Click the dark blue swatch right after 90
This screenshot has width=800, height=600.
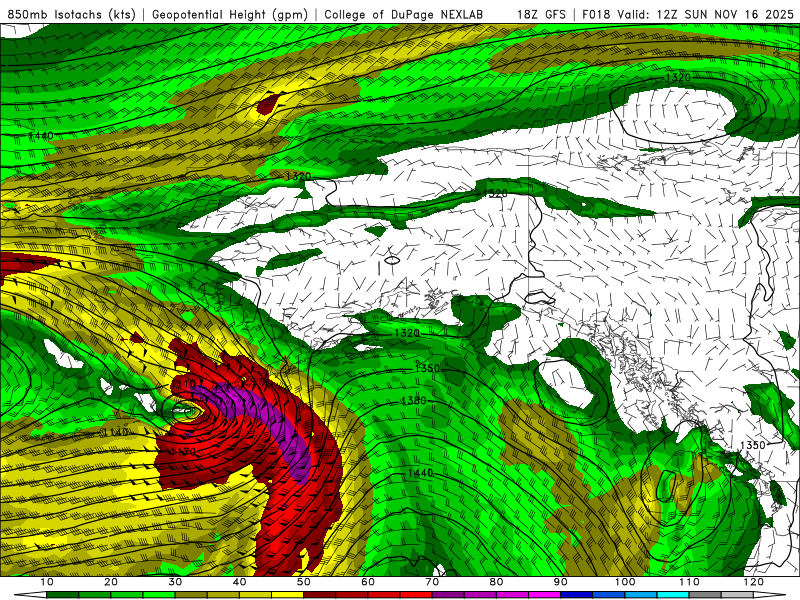point(577,595)
